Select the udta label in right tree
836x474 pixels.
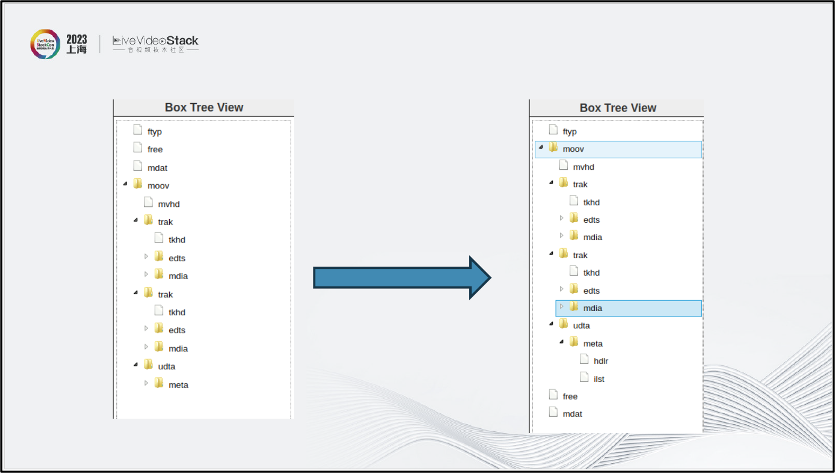pos(581,325)
